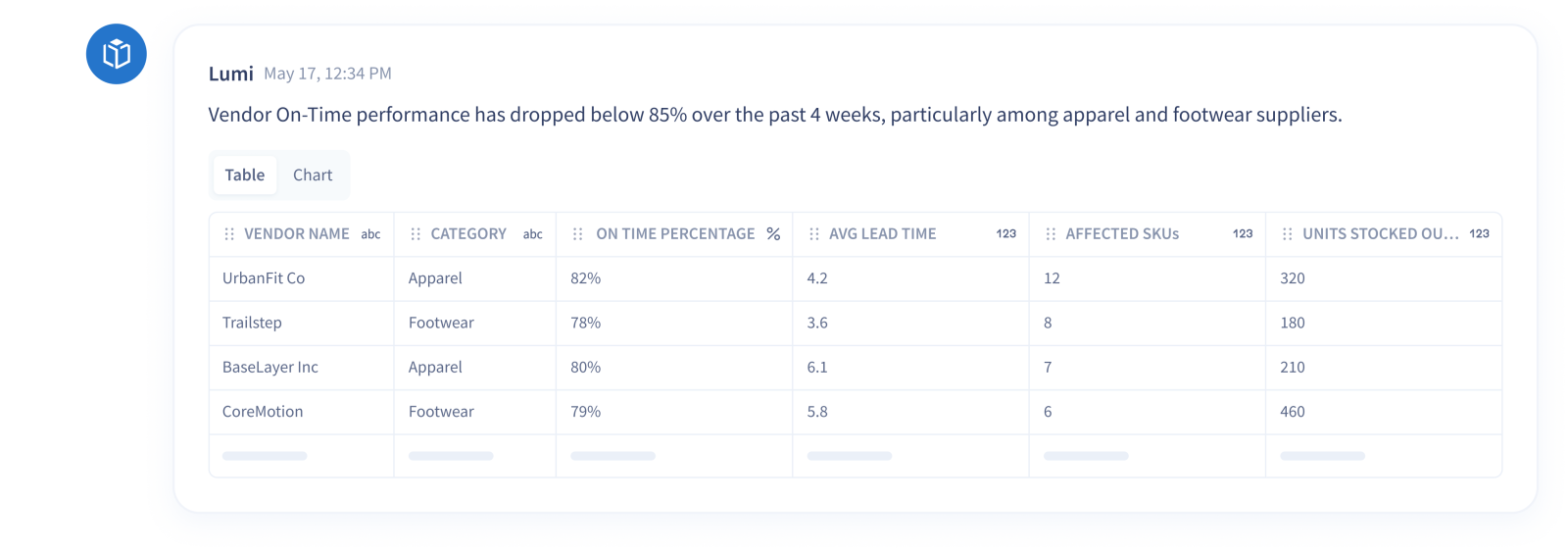The height and width of the screenshot is (551, 1568).
Task: Select the UrbanFit Co vendor cell
Action: pos(302,278)
